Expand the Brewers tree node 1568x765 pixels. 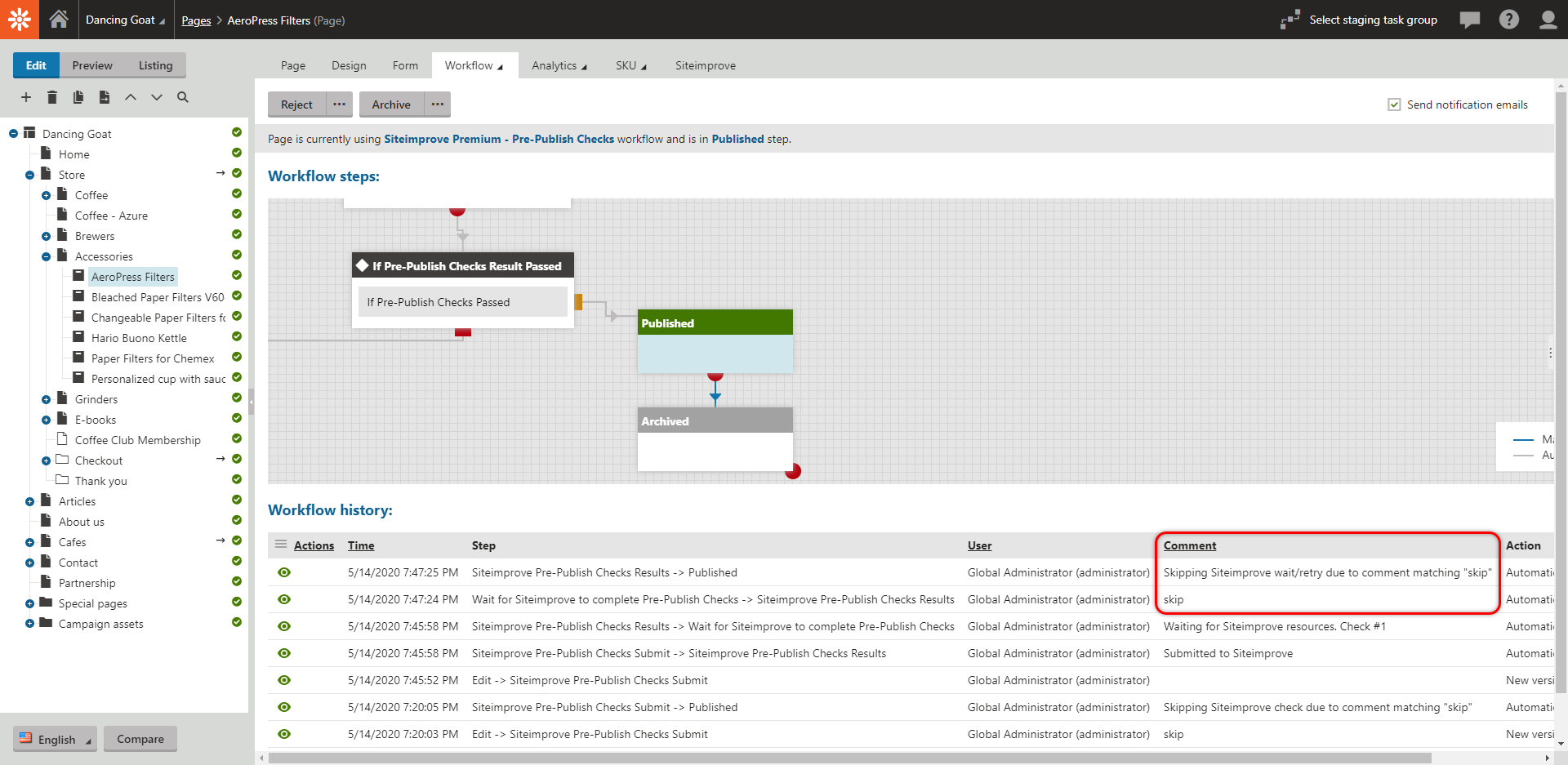[x=46, y=236]
